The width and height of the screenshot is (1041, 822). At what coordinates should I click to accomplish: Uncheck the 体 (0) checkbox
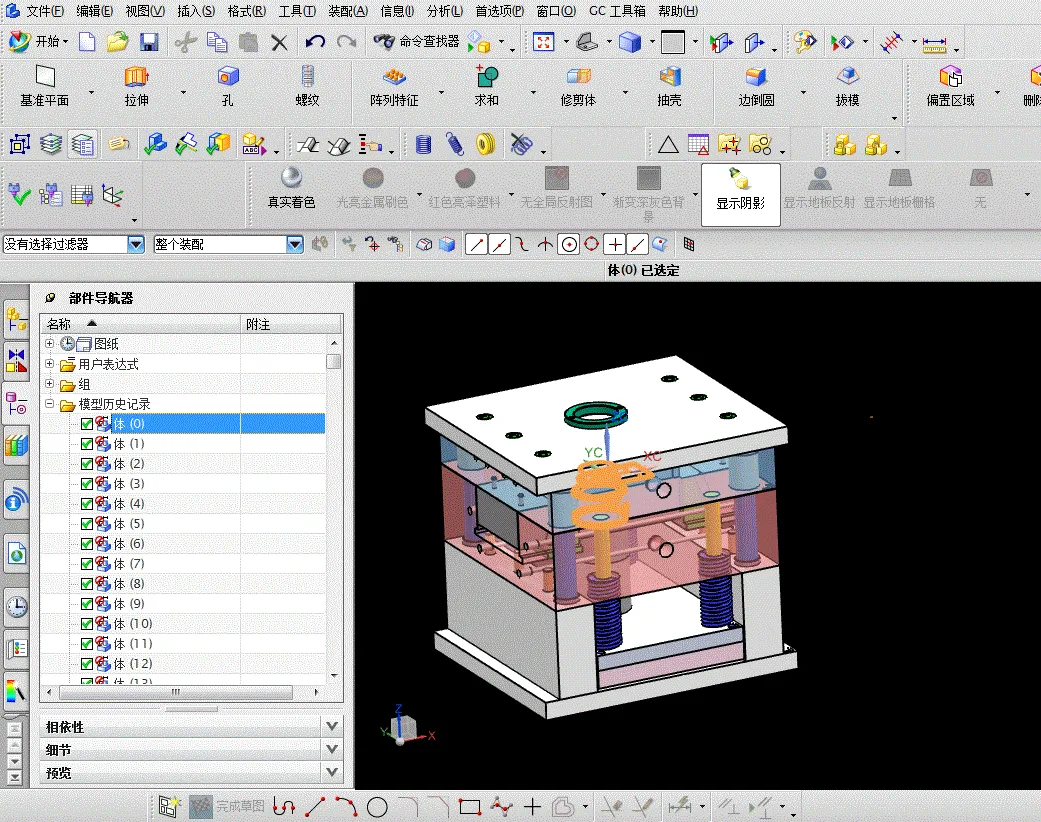(87, 424)
